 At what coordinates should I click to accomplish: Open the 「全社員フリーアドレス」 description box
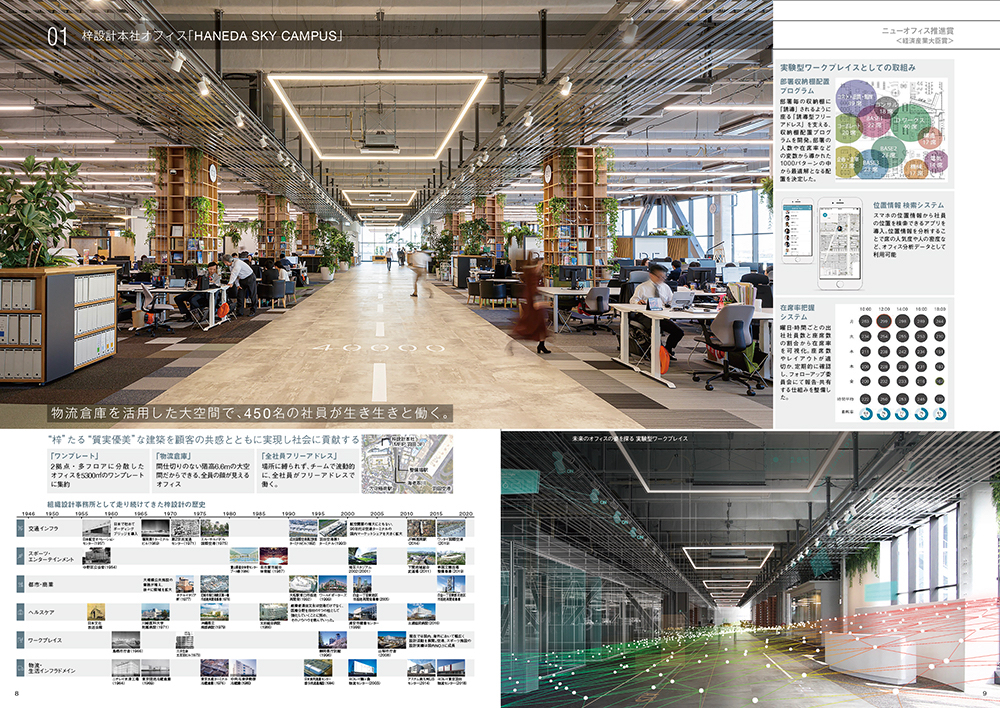pos(308,471)
